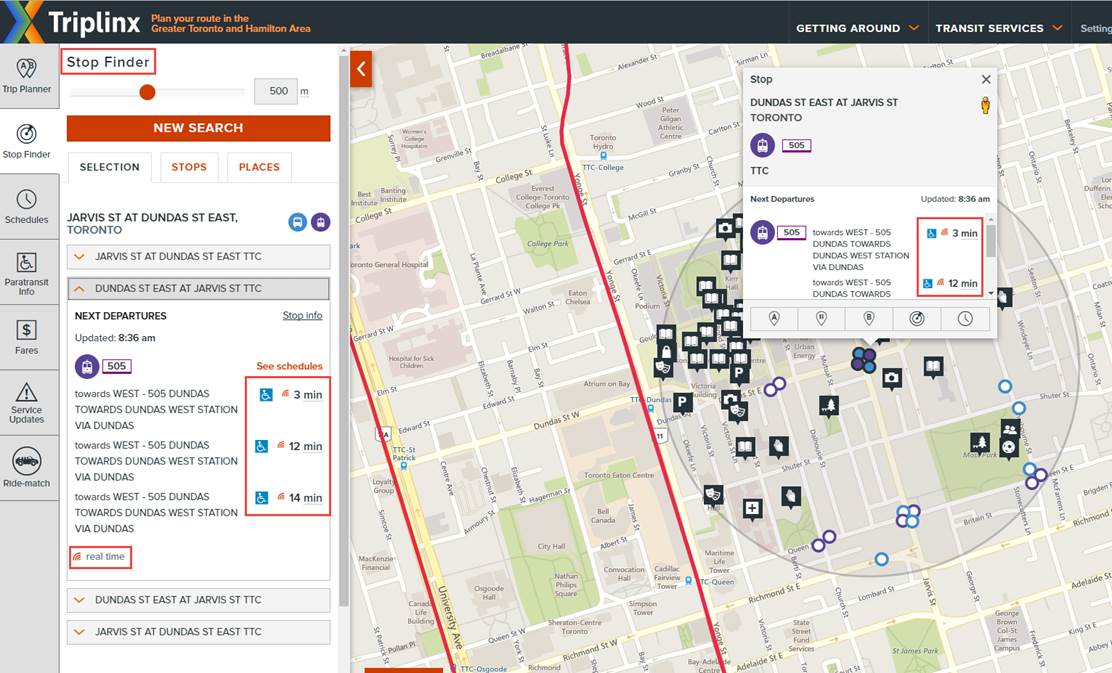The width and height of the screenshot is (1112, 673).
Task: Open the Ride-match section
Action: pyautogui.click(x=27, y=467)
